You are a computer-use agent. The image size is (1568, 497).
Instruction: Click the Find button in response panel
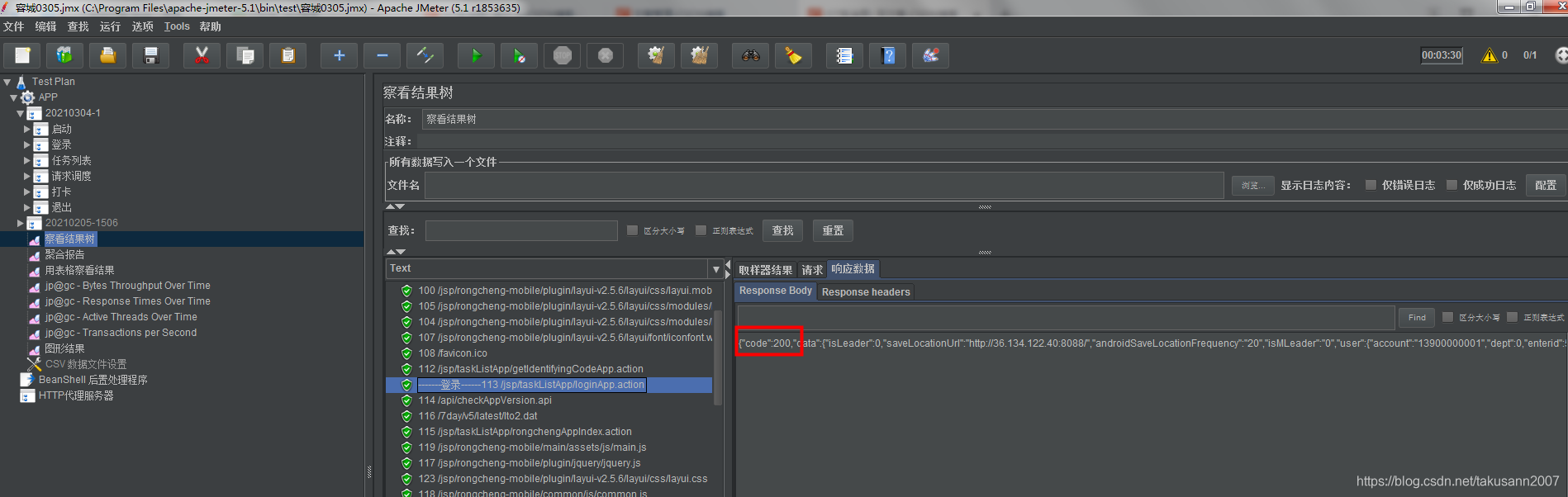pyautogui.click(x=1417, y=317)
